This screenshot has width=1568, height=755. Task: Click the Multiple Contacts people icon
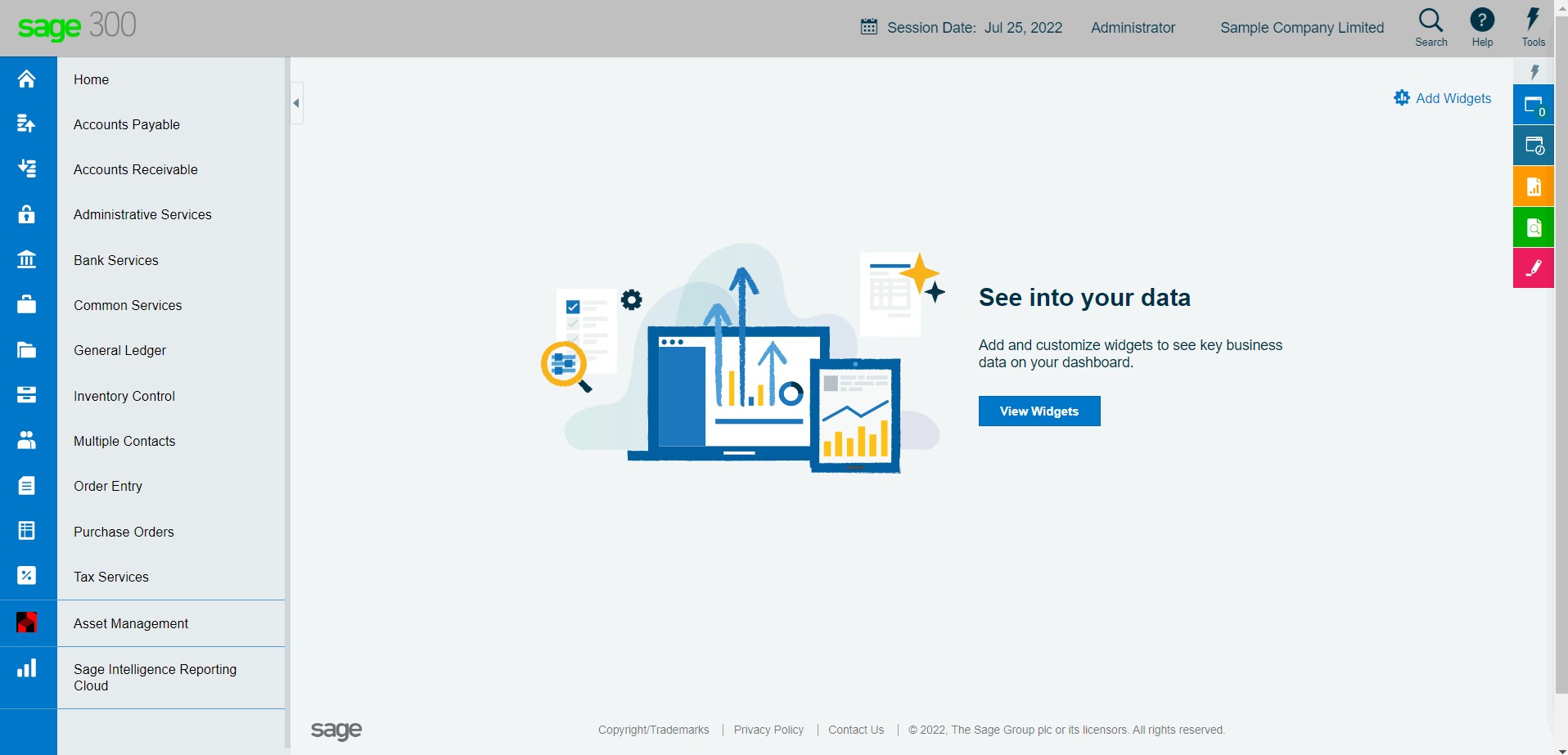27,440
